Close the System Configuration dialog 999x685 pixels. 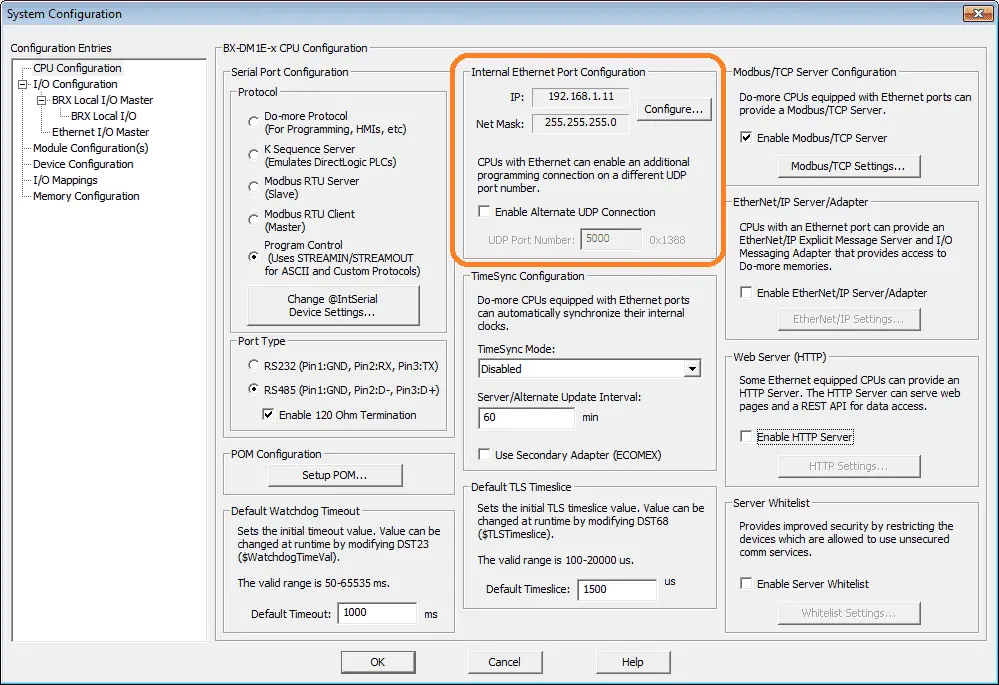[x=977, y=13]
